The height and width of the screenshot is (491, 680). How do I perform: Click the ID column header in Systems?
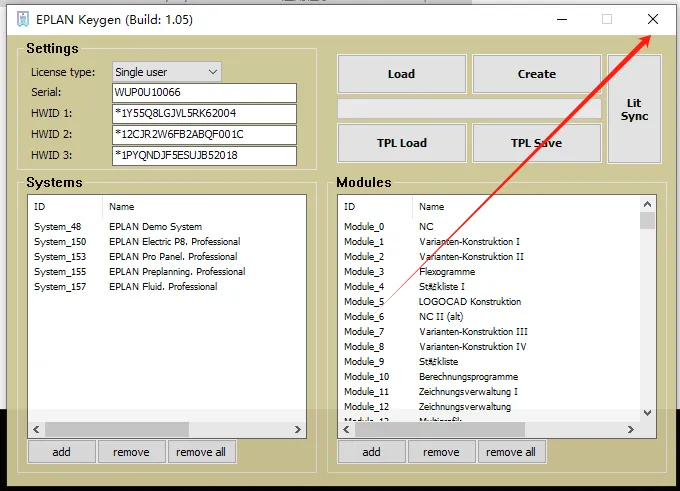65,207
